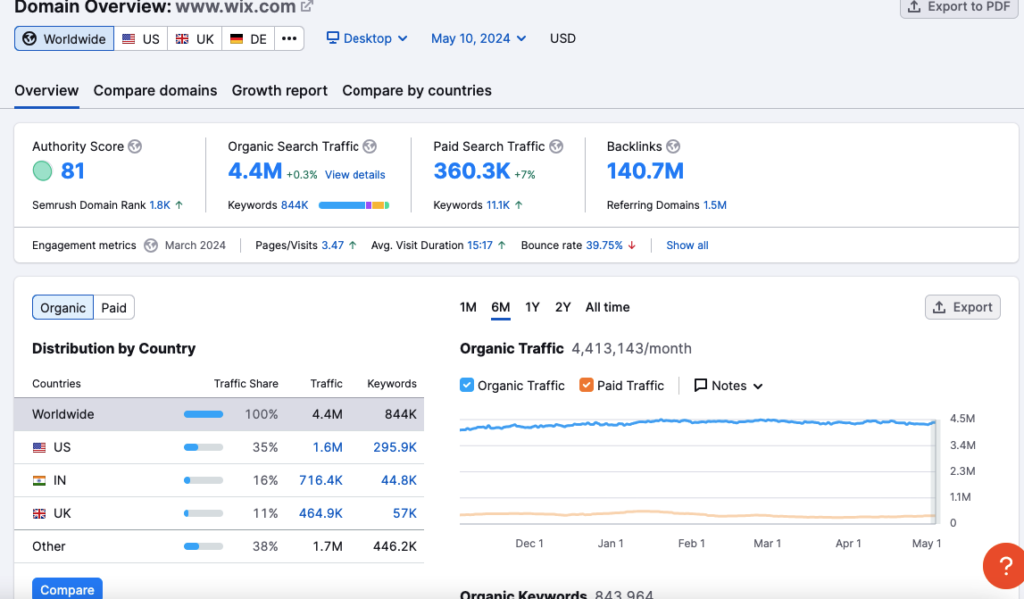Screen dimensions: 1024x599
Task: Click the India flag icon in IN row
Action: [39, 481]
